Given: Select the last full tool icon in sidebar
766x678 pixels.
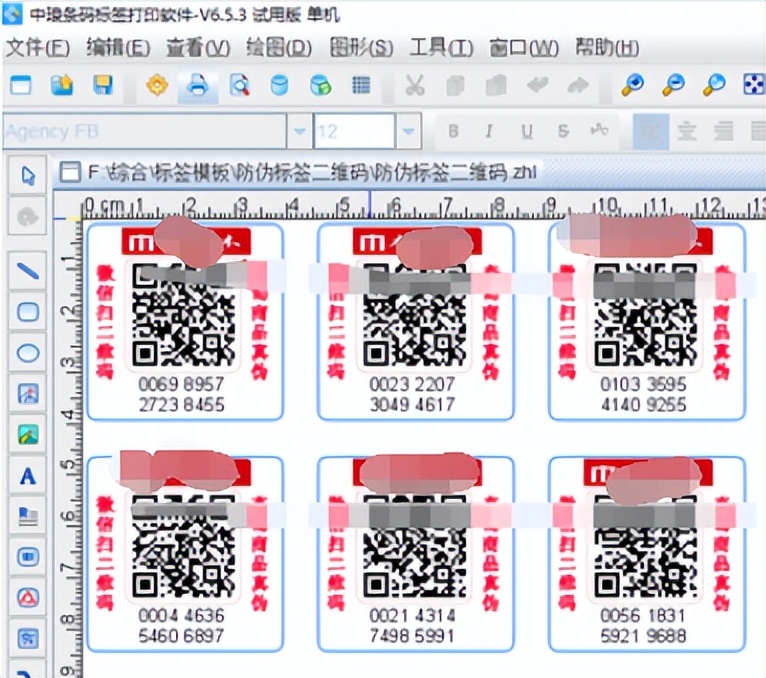Looking at the screenshot, I should click(28, 638).
